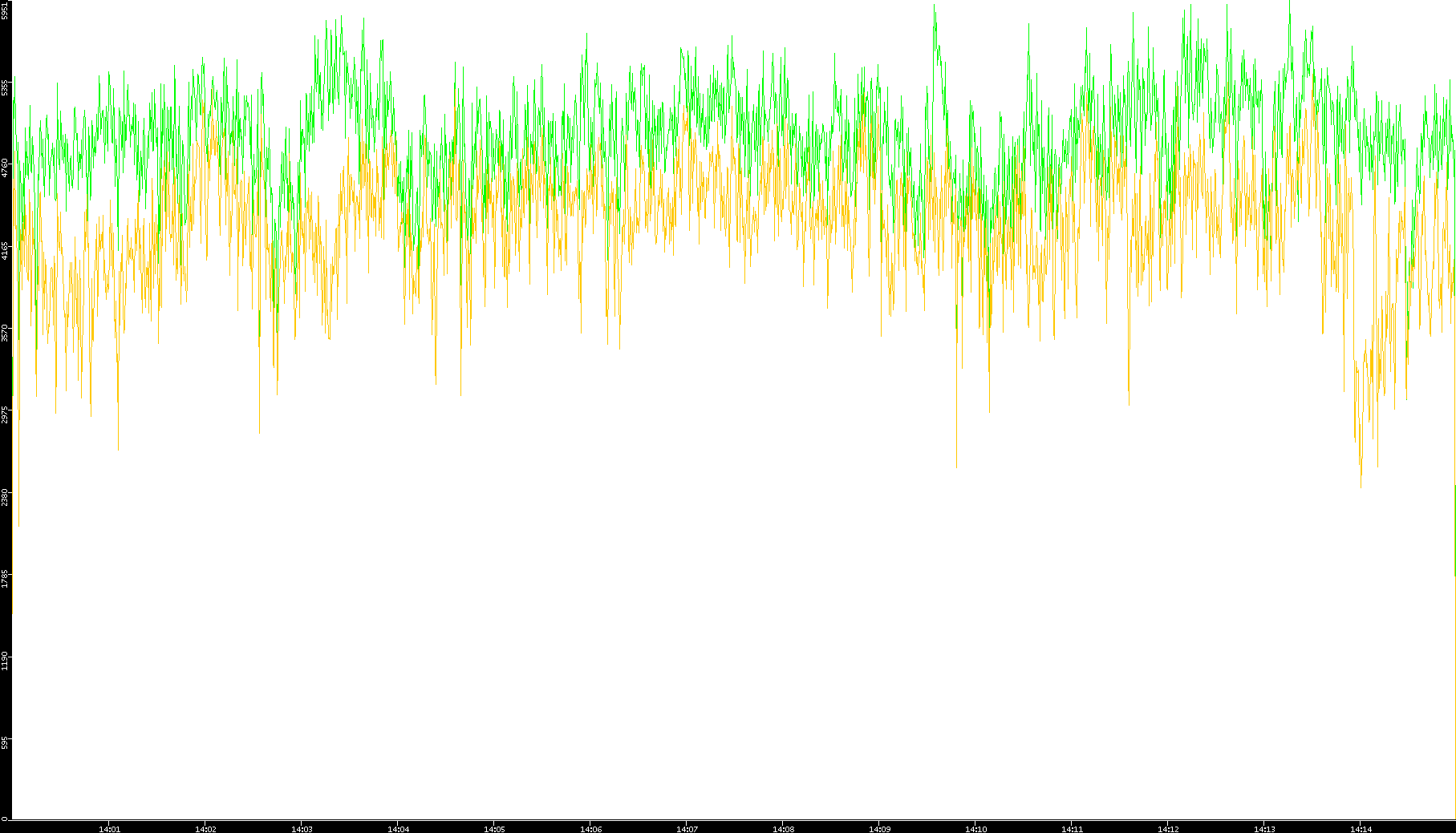Click the 14:14 time axis label
1456x833 pixels.
click(x=1361, y=829)
